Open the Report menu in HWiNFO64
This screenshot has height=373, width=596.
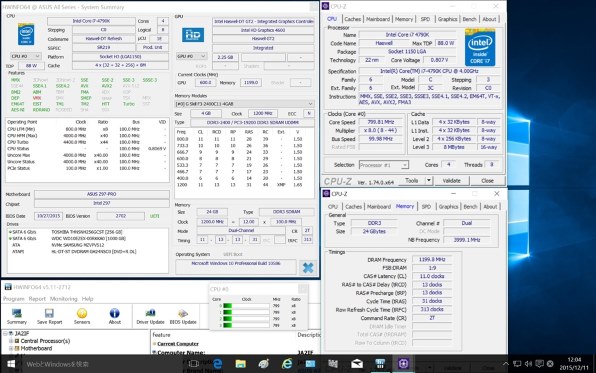point(37,299)
